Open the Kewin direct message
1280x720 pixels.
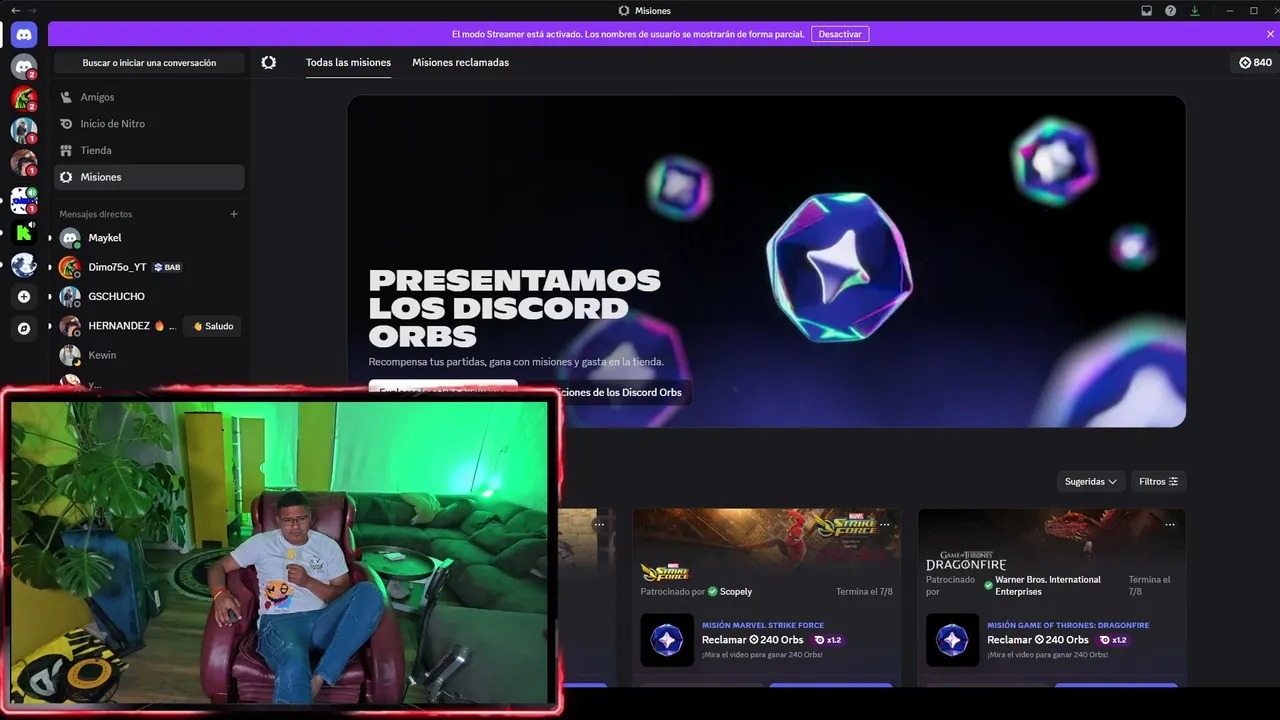click(149, 355)
